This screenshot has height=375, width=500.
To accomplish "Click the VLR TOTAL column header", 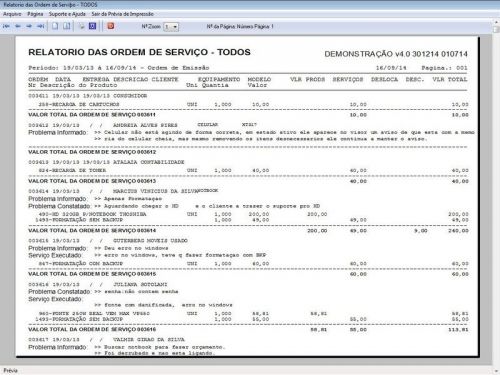I will click(450, 79).
